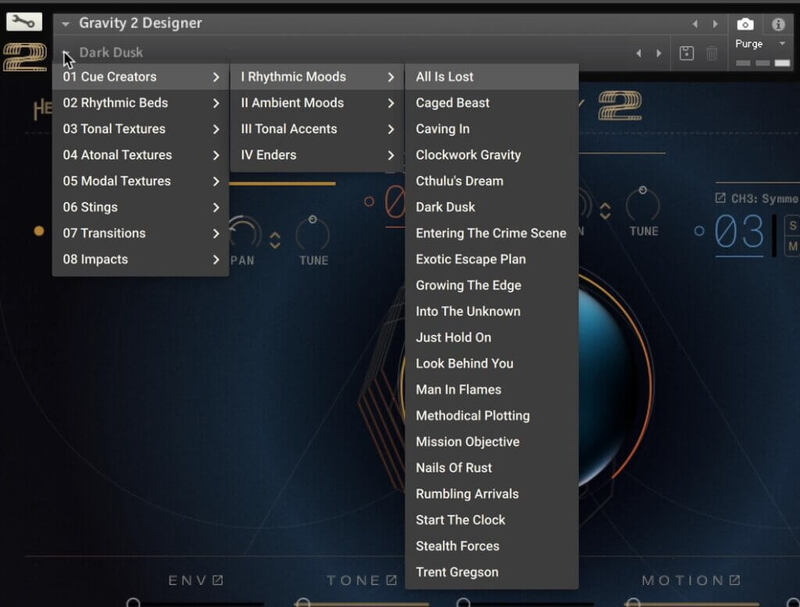
Task: Open the instrument info icon
Action: [x=778, y=24]
